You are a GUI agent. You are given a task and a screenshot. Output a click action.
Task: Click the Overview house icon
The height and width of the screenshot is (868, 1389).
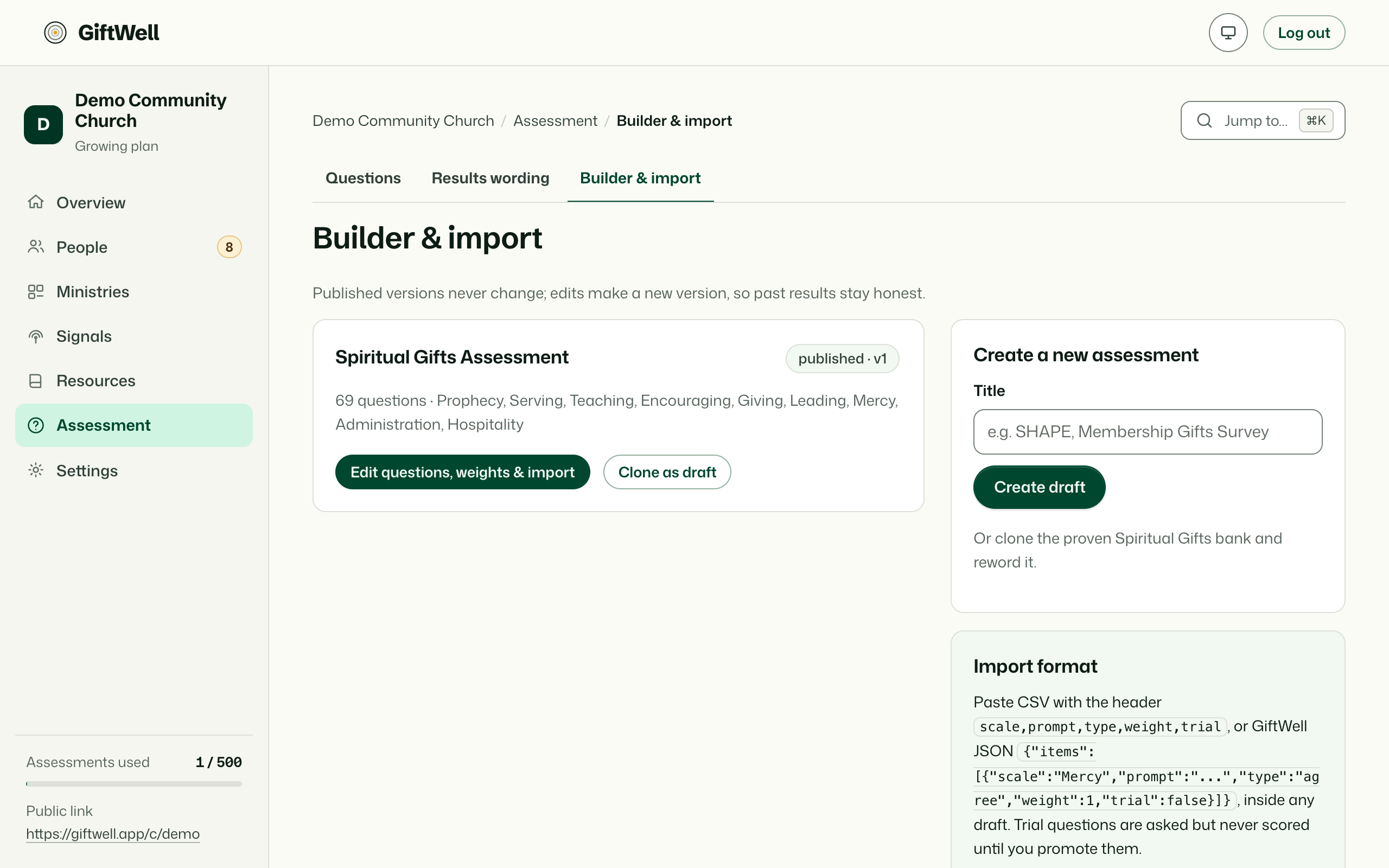[x=36, y=202]
